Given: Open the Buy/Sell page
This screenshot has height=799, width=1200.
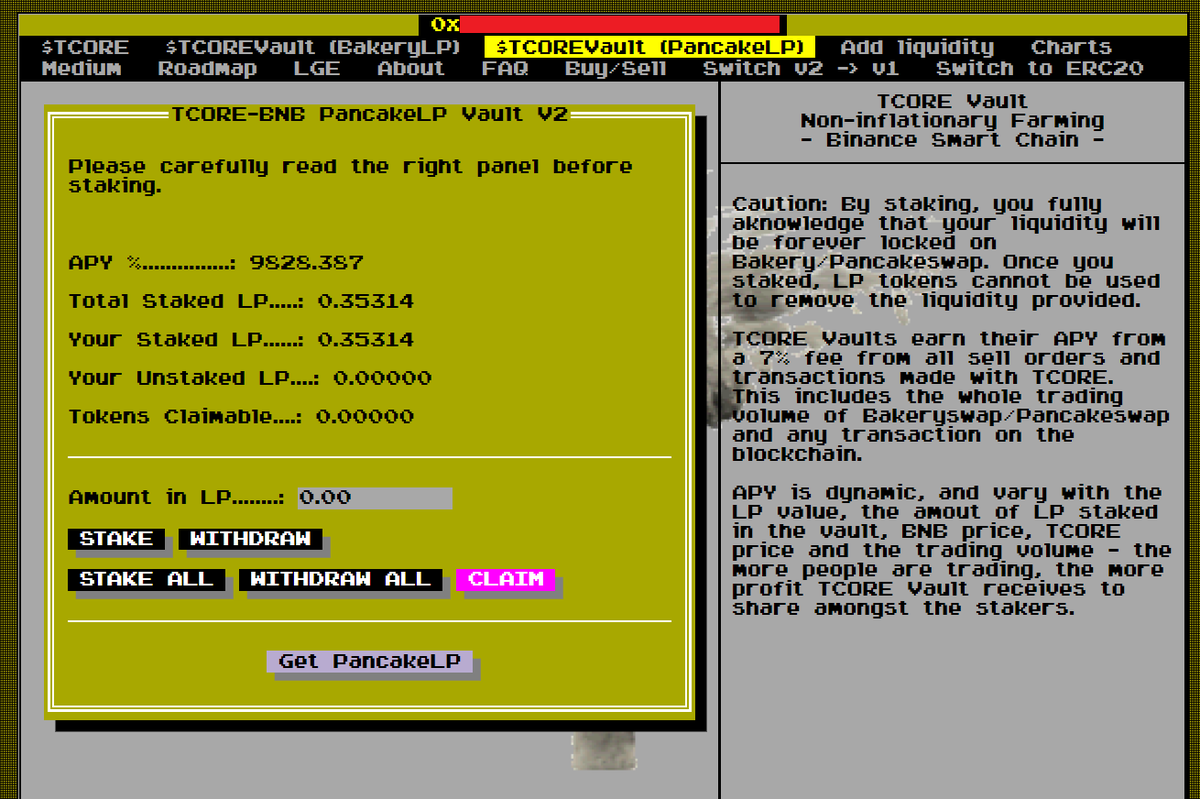Looking at the screenshot, I should tap(615, 68).
